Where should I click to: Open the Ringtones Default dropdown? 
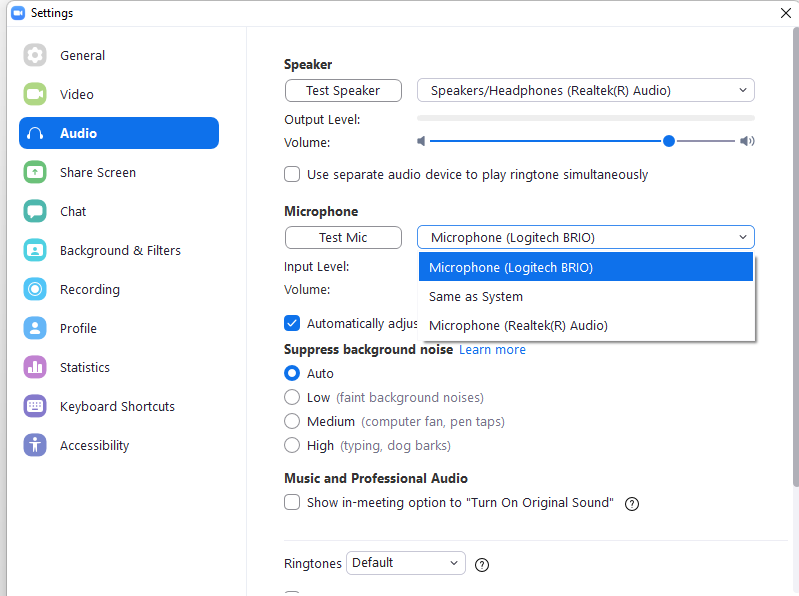click(406, 563)
